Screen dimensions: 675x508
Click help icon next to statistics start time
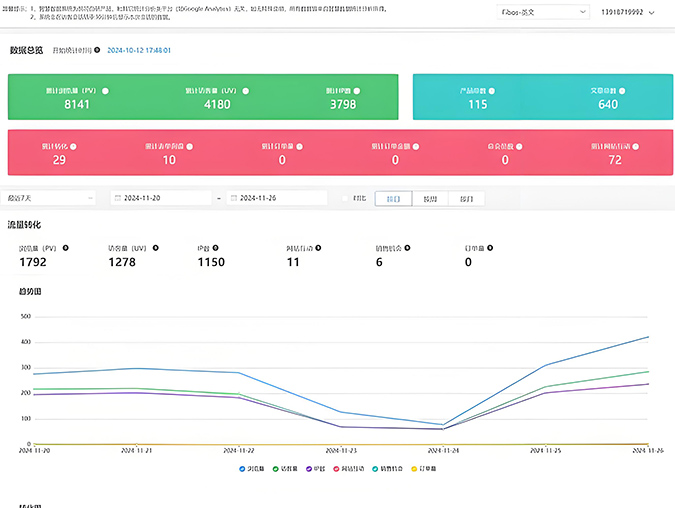(97, 49)
